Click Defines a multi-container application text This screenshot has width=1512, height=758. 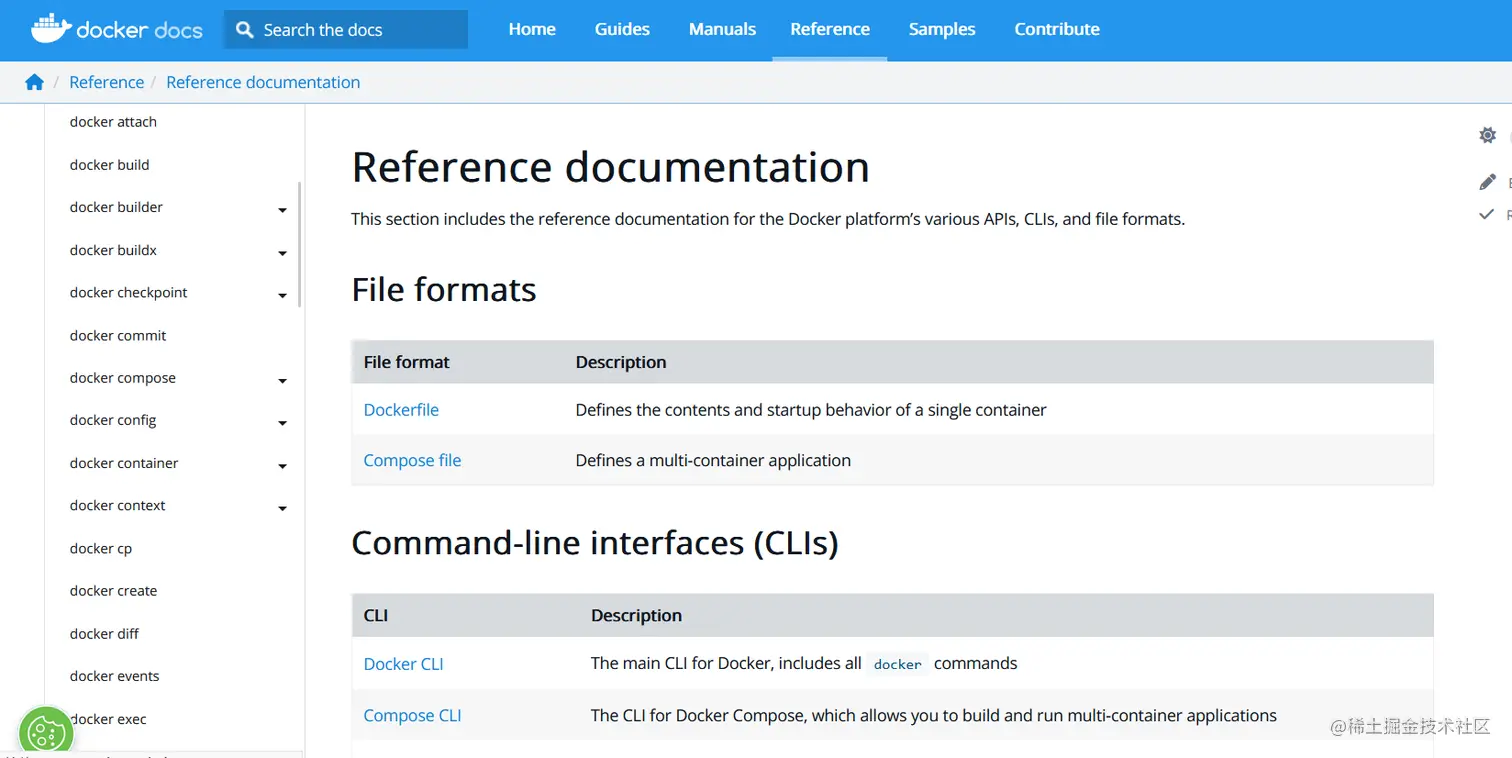tap(713, 460)
